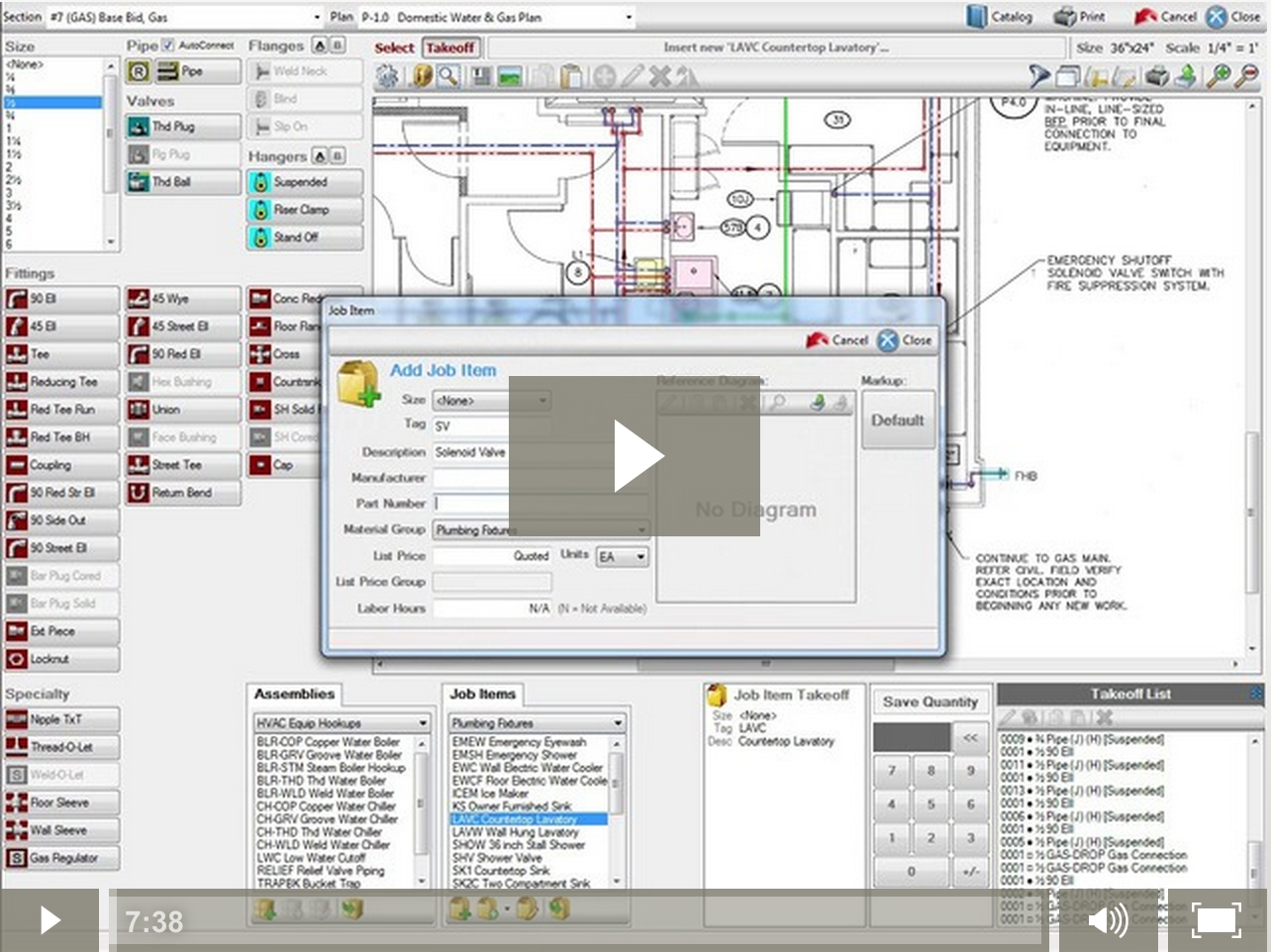Image resolution: width=1271 pixels, height=952 pixels.
Task: Click the settings gear icon in drawing toolbar
Action: tap(386, 76)
